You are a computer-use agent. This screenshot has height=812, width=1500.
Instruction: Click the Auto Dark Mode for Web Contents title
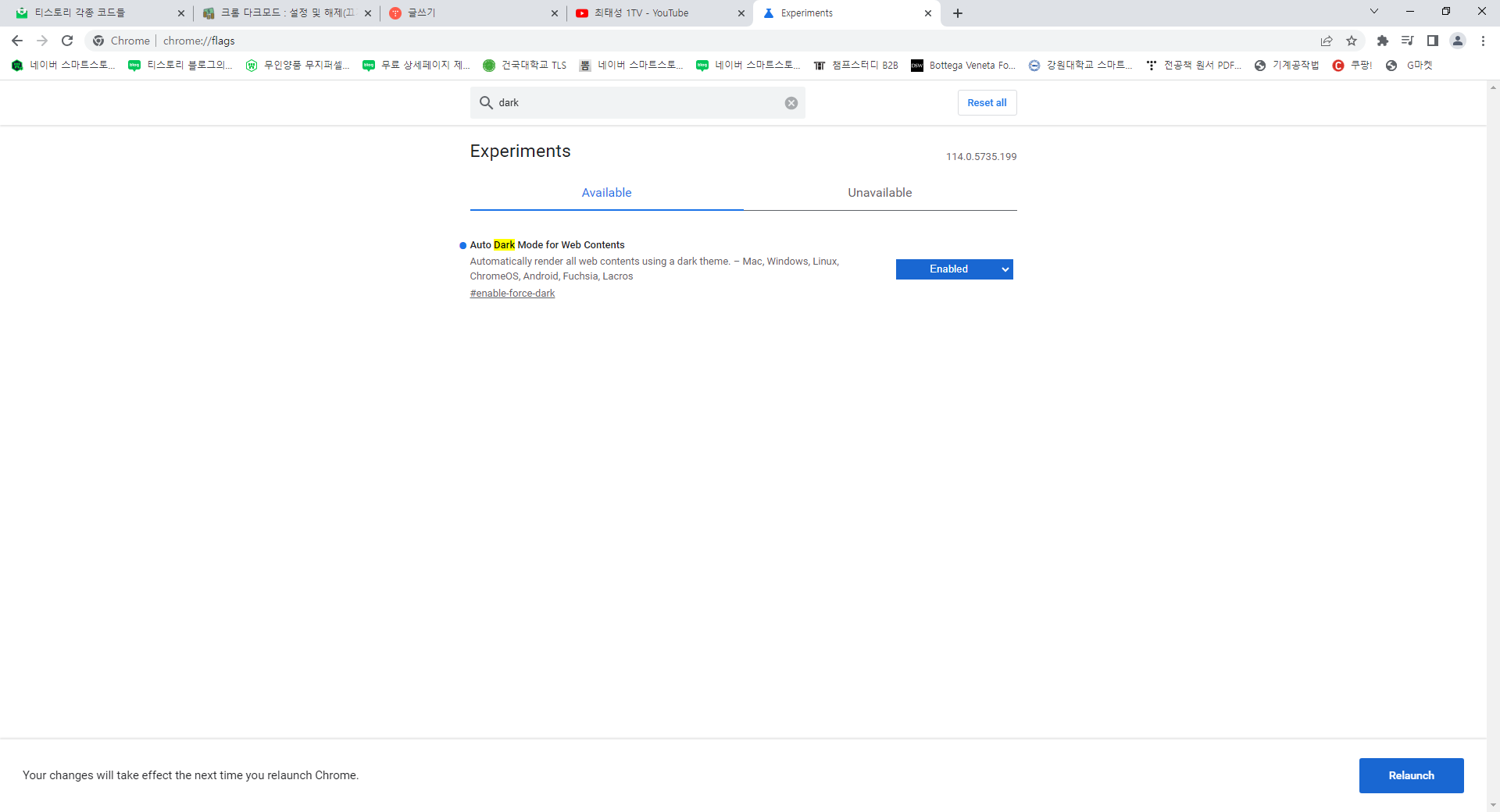tap(547, 245)
